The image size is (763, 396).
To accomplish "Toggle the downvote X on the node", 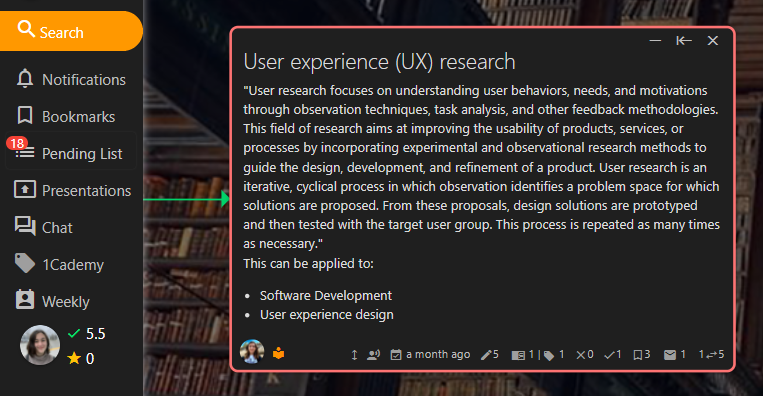I will pos(584,355).
